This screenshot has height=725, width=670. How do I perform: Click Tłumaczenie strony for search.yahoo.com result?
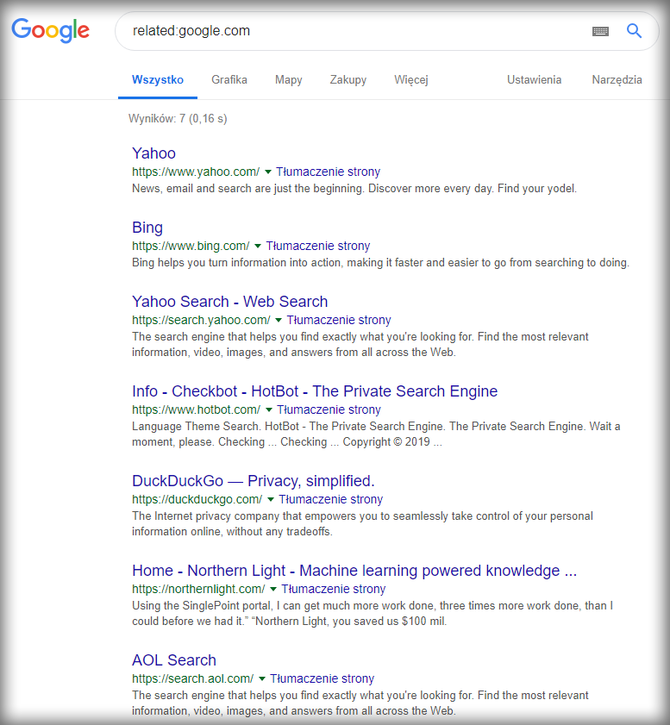(339, 319)
